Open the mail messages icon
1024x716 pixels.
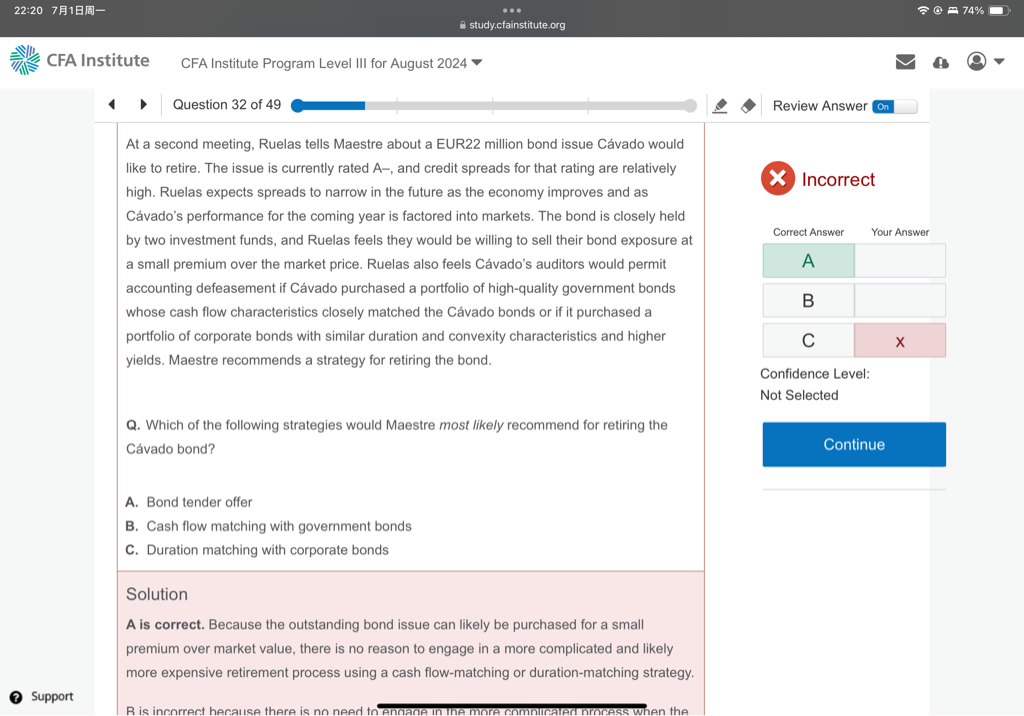pyautogui.click(x=905, y=62)
